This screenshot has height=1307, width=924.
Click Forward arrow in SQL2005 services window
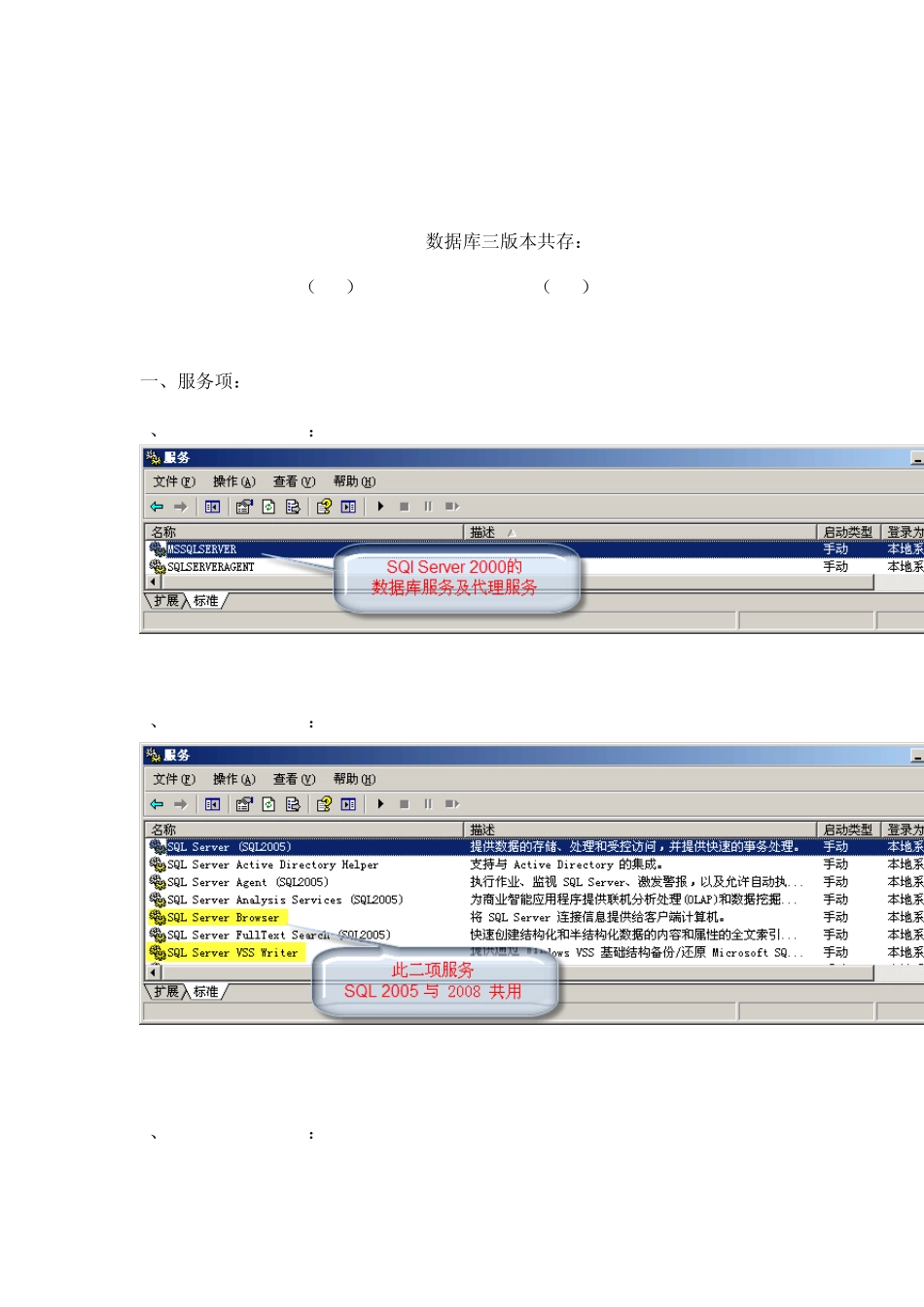point(180,804)
